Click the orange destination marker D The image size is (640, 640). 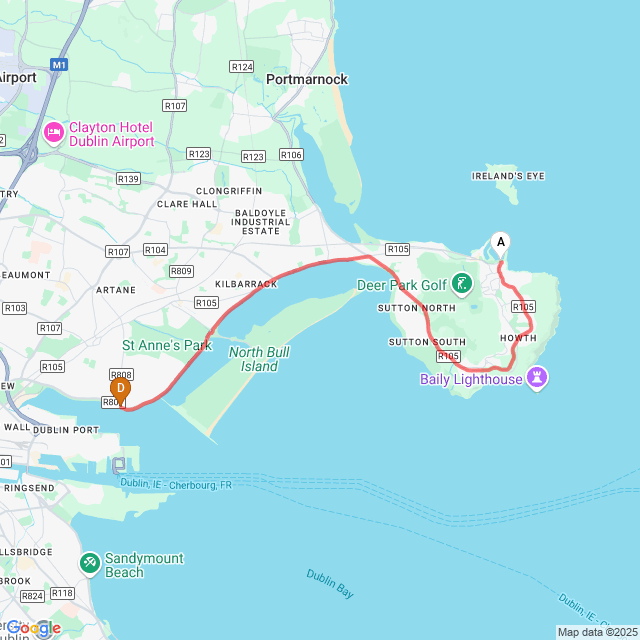120,391
